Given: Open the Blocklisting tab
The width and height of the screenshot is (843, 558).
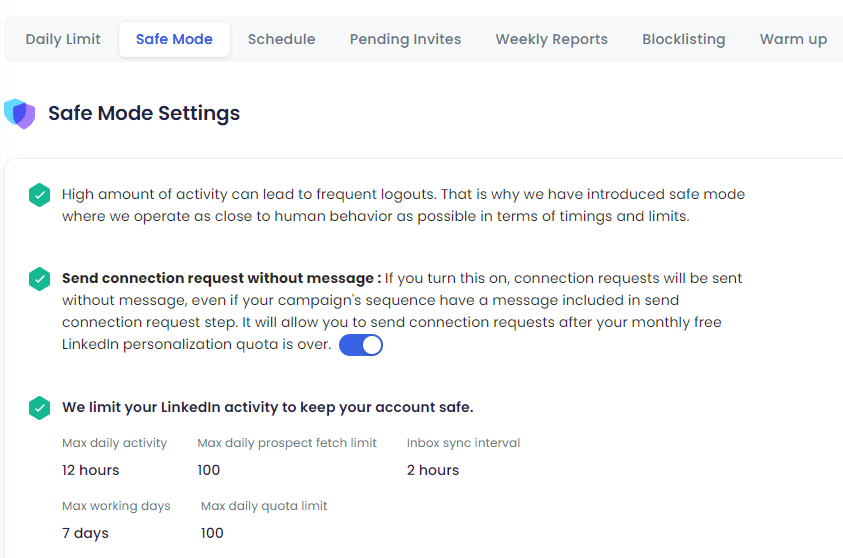Looking at the screenshot, I should click(684, 39).
